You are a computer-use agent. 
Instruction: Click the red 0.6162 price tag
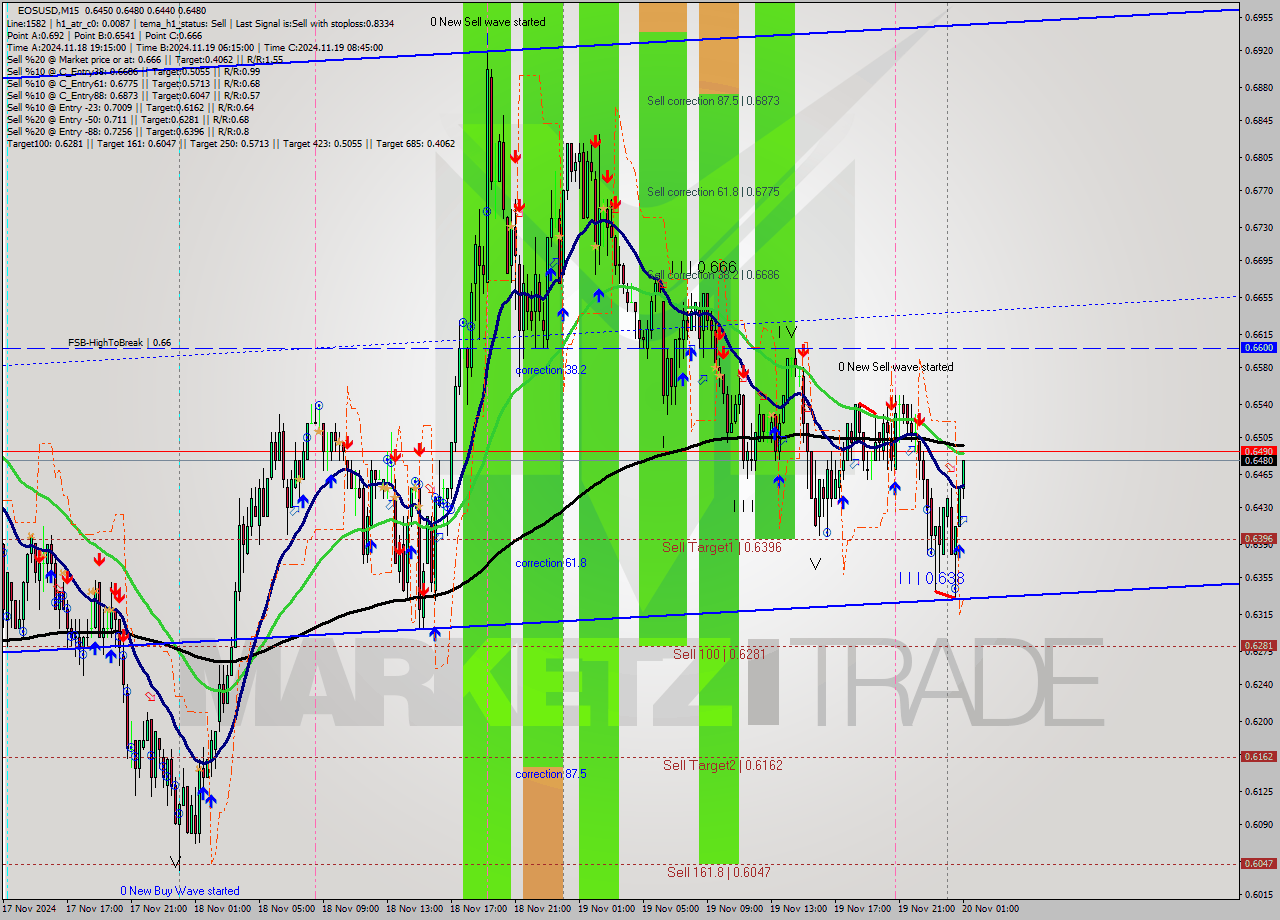click(x=1258, y=757)
